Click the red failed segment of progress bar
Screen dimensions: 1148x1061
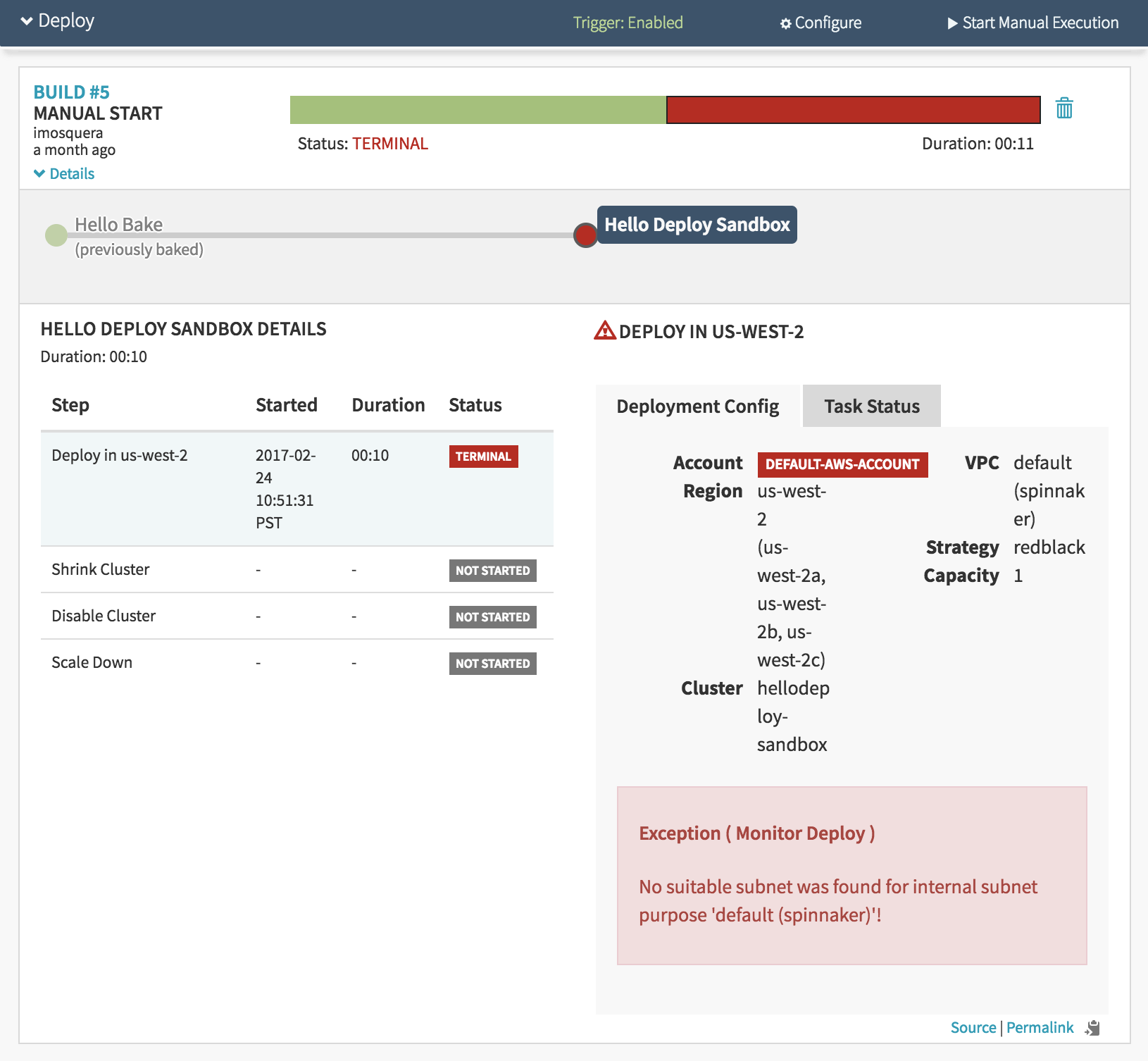pyautogui.click(x=852, y=110)
